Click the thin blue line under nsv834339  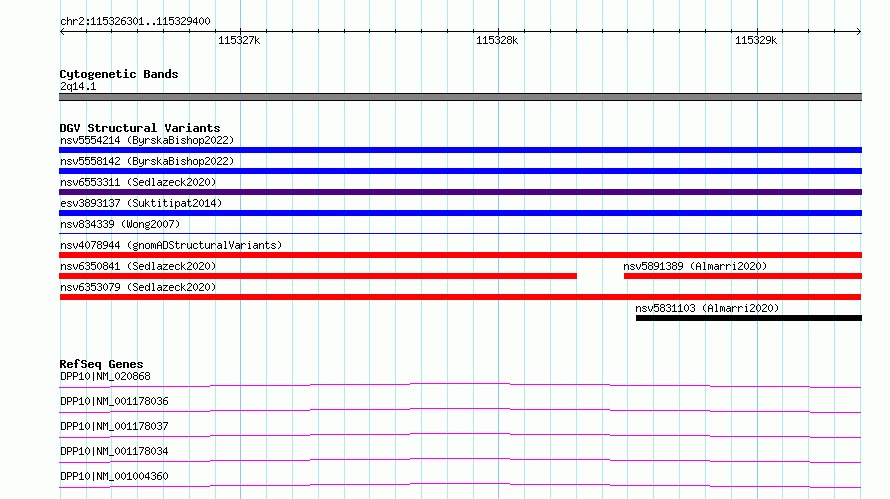click(460, 233)
